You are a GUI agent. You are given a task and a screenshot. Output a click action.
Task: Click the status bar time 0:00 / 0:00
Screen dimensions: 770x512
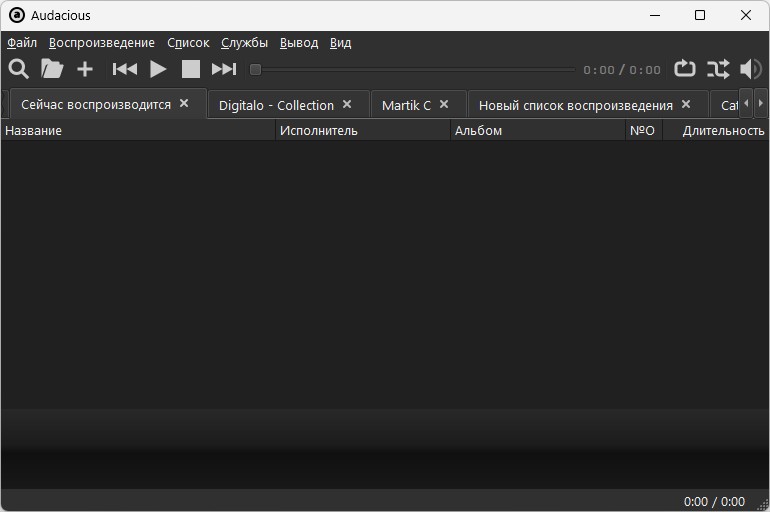coord(715,502)
